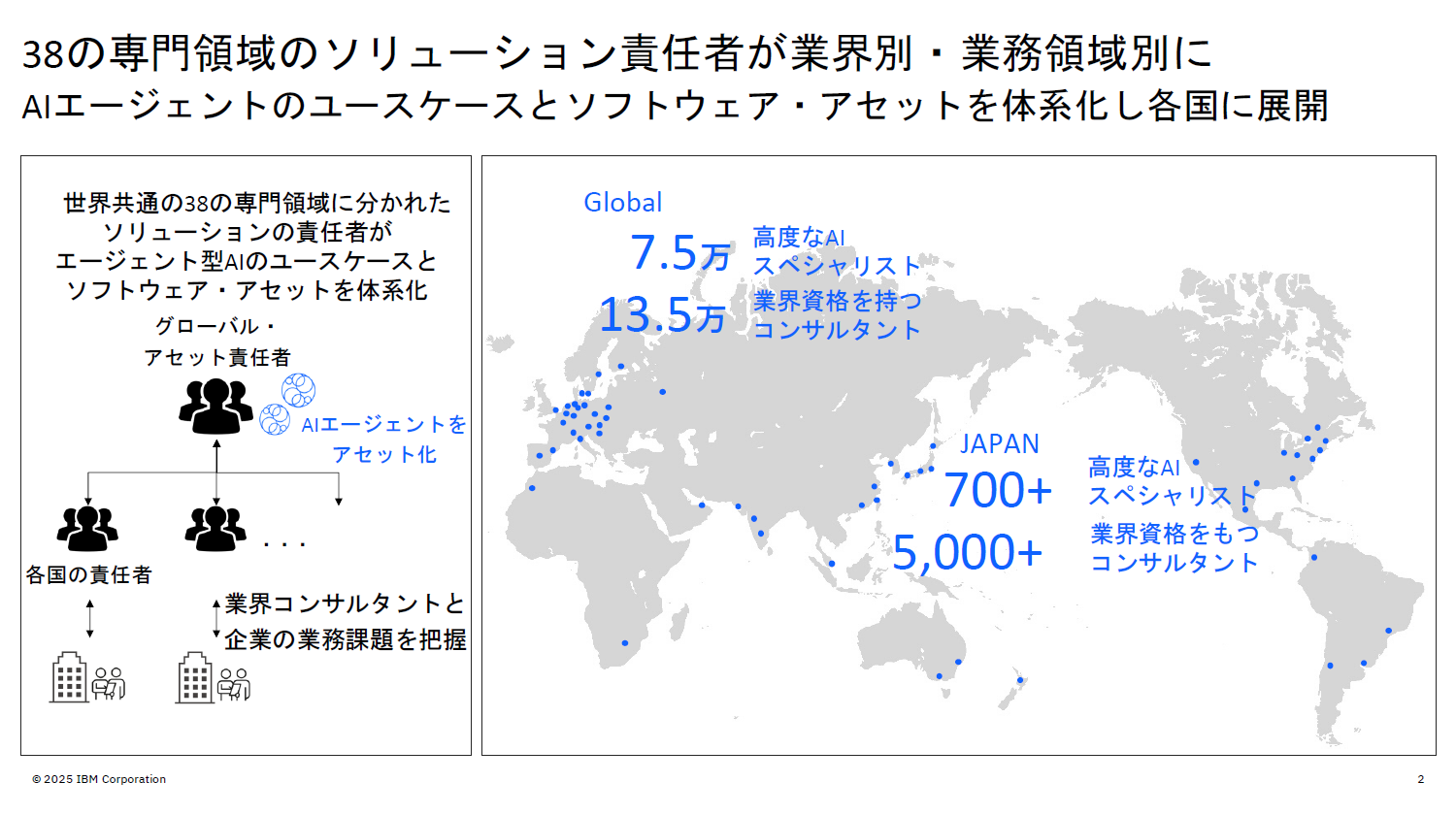1456x815 pixels.
Task: Select the "JAPAN" heading on the map
Action: (x=999, y=443)
